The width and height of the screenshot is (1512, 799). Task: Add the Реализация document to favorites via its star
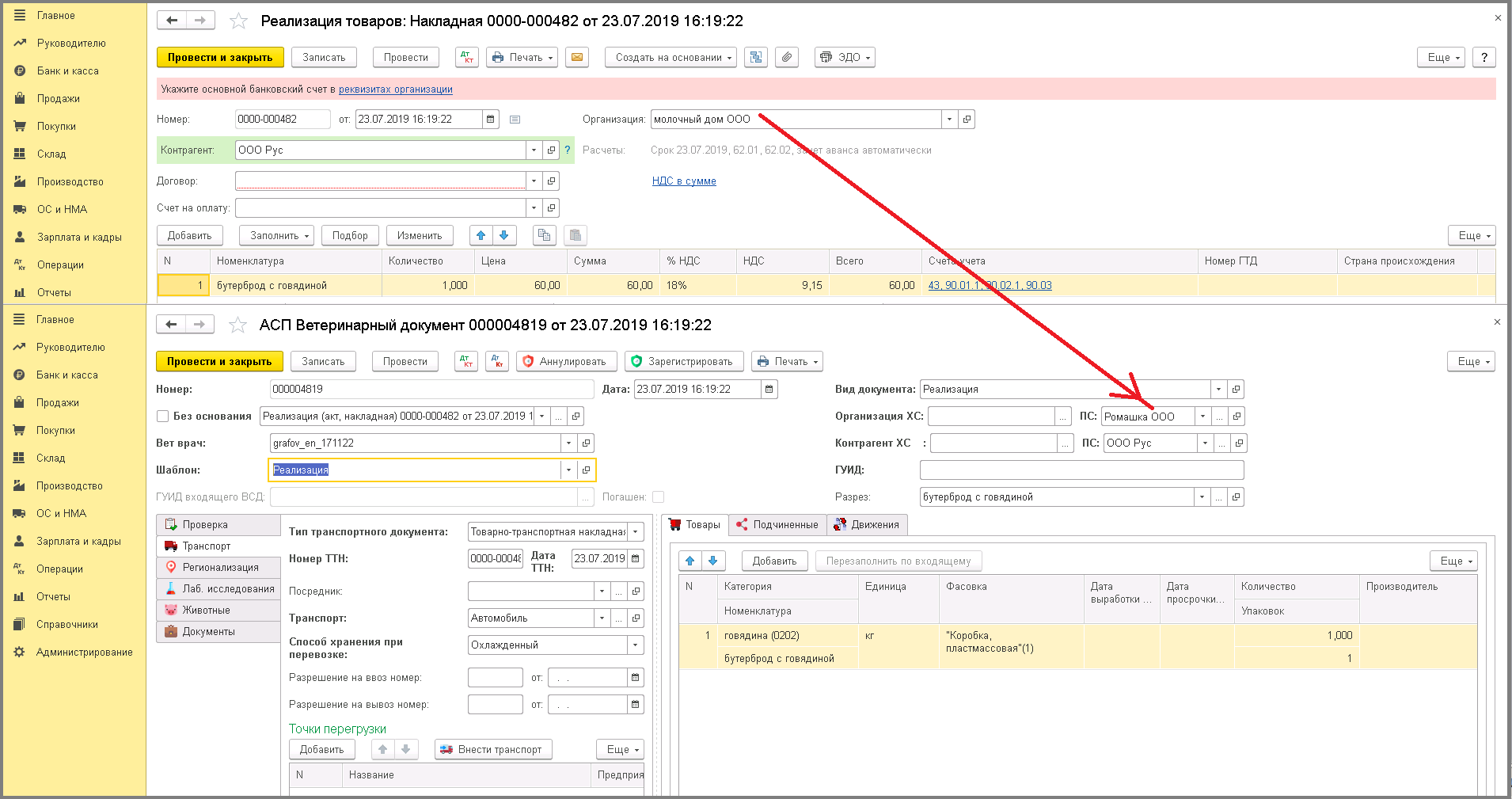pos(238,21)
